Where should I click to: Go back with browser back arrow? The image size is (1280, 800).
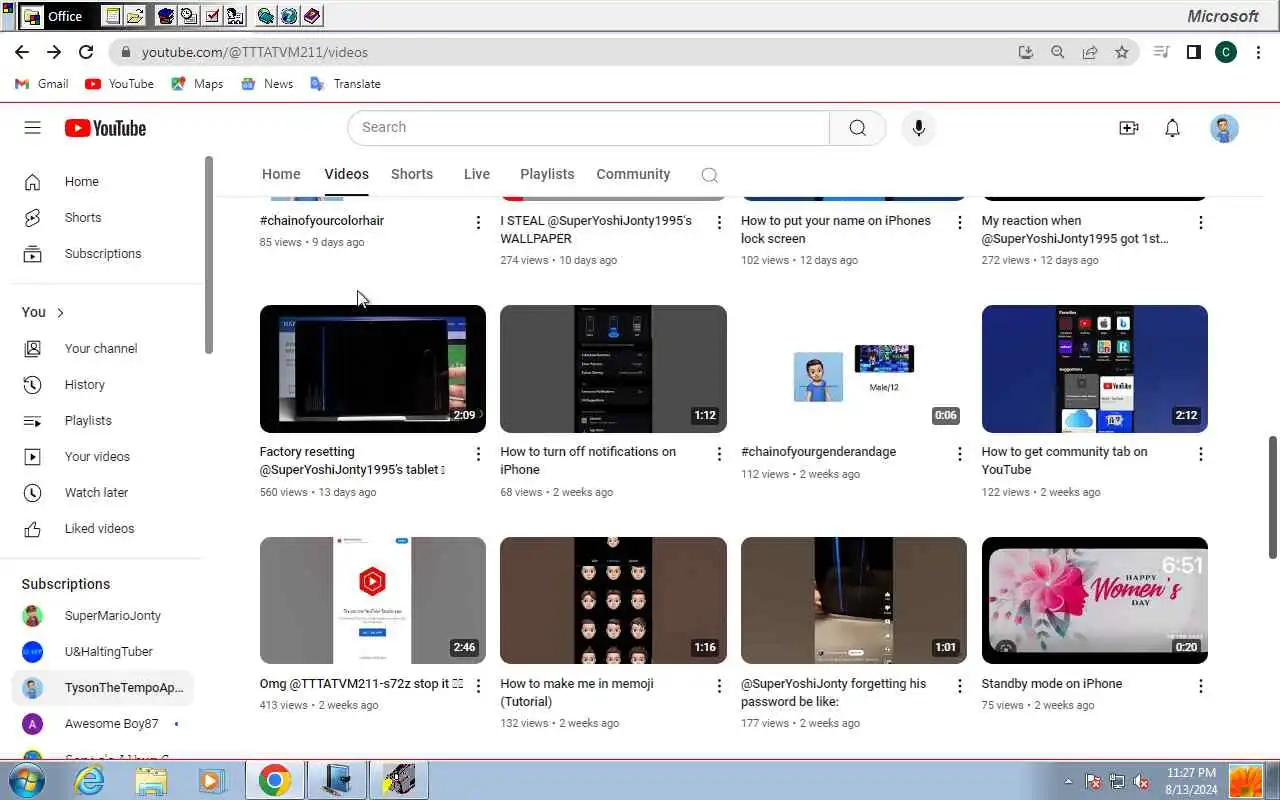[22, 52]
